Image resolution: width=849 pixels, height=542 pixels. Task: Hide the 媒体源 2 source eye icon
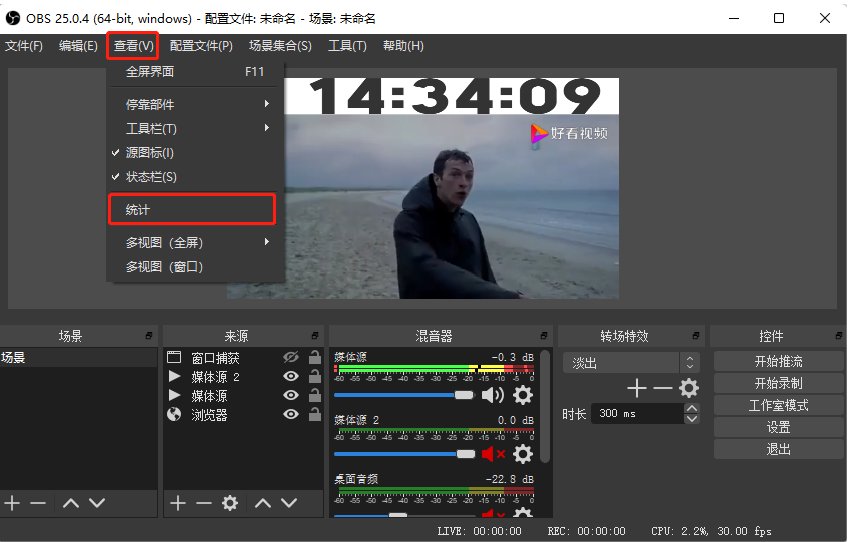click(x=291, y=376)
